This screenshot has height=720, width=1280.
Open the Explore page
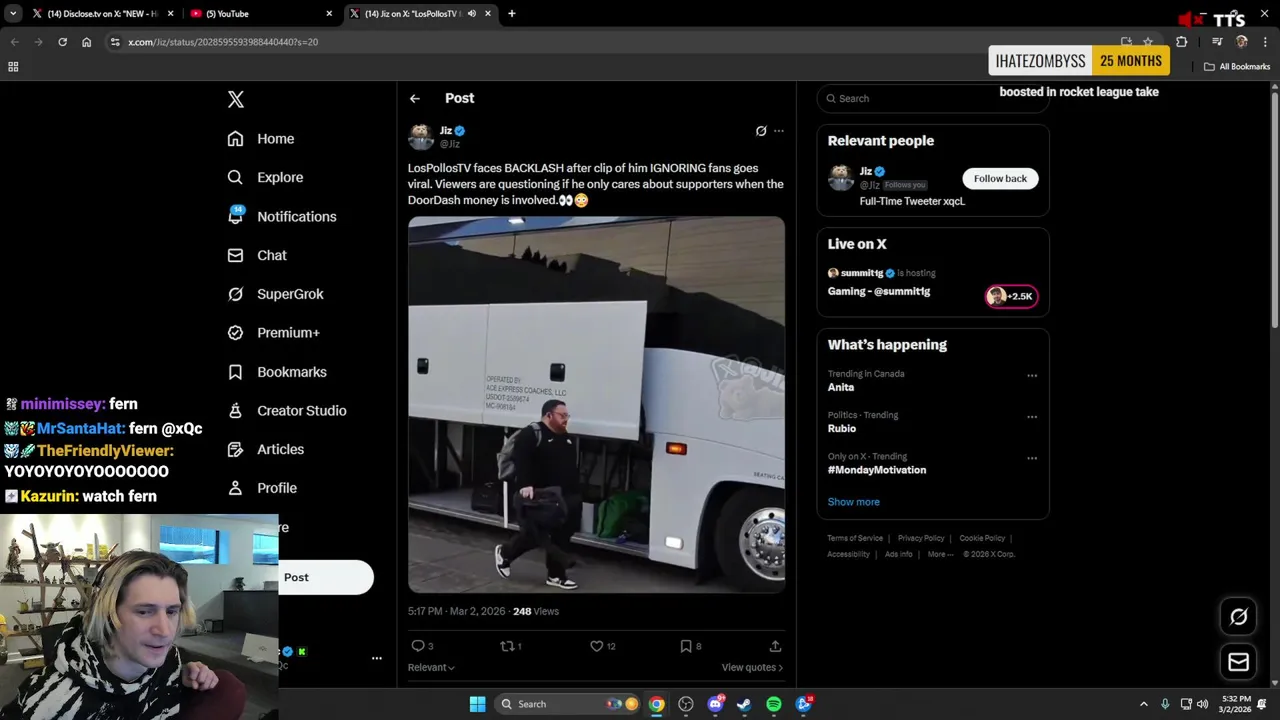(265, 177)
